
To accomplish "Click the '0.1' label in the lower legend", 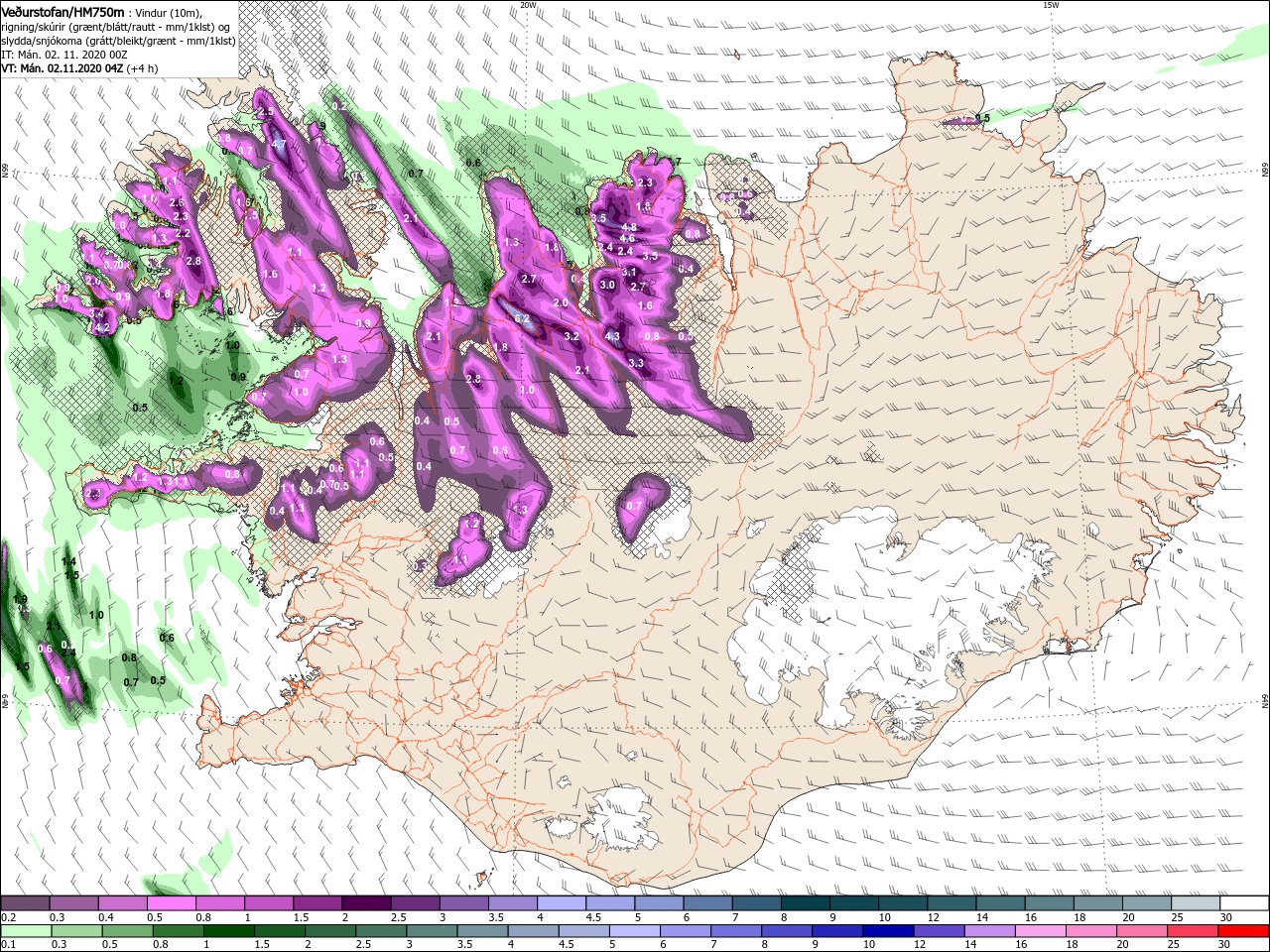I will click(x=8, y=944).
